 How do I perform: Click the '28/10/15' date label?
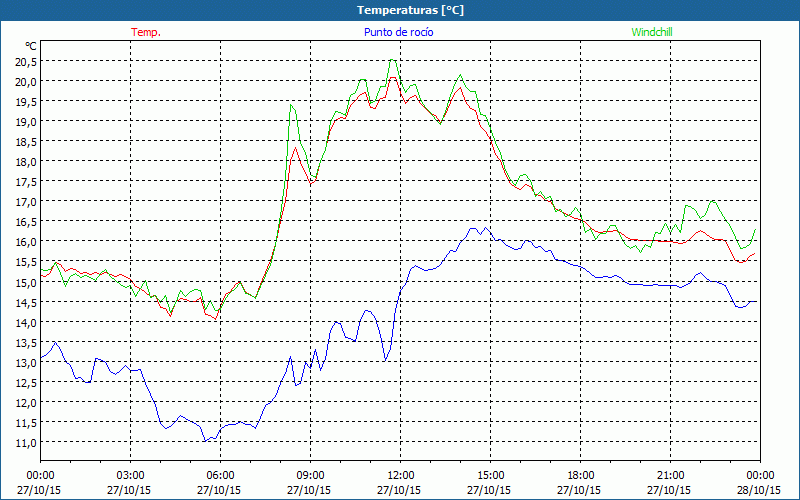coord(759,490)
